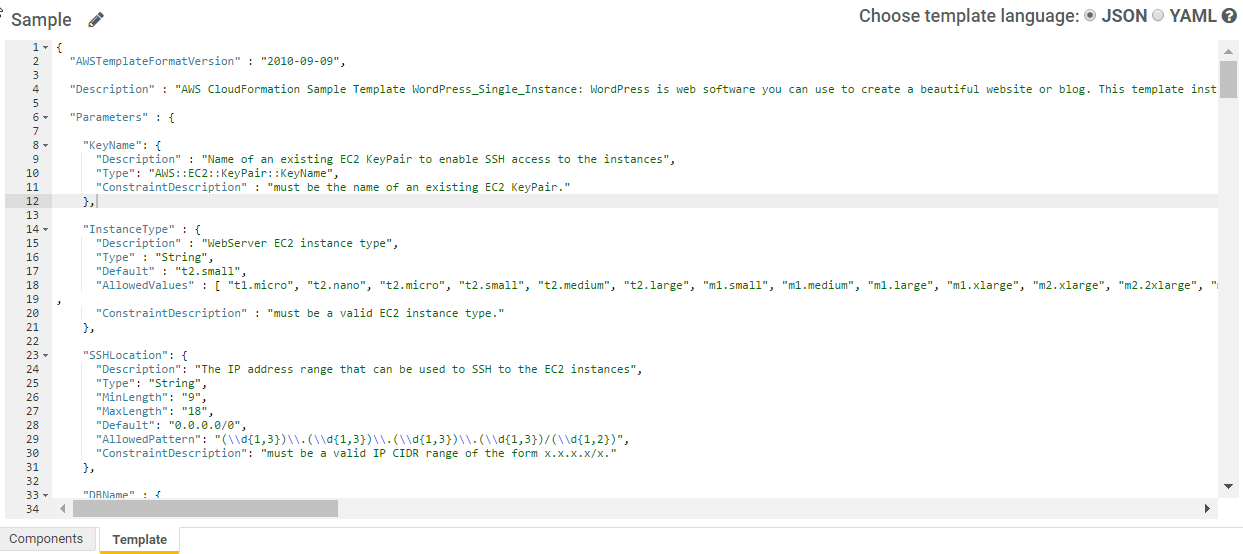
Task: Click the vertical scrollbar thumb
Action: click(1230, 78)
